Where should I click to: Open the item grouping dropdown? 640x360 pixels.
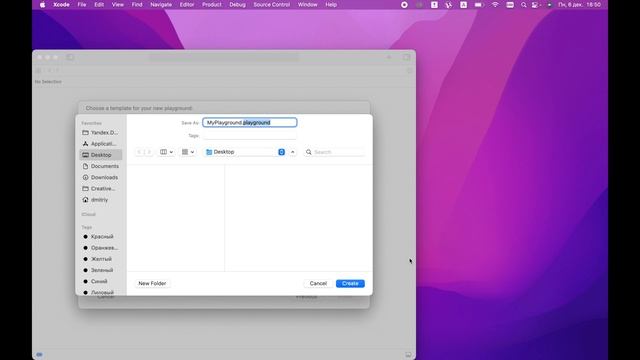(188, 152)
